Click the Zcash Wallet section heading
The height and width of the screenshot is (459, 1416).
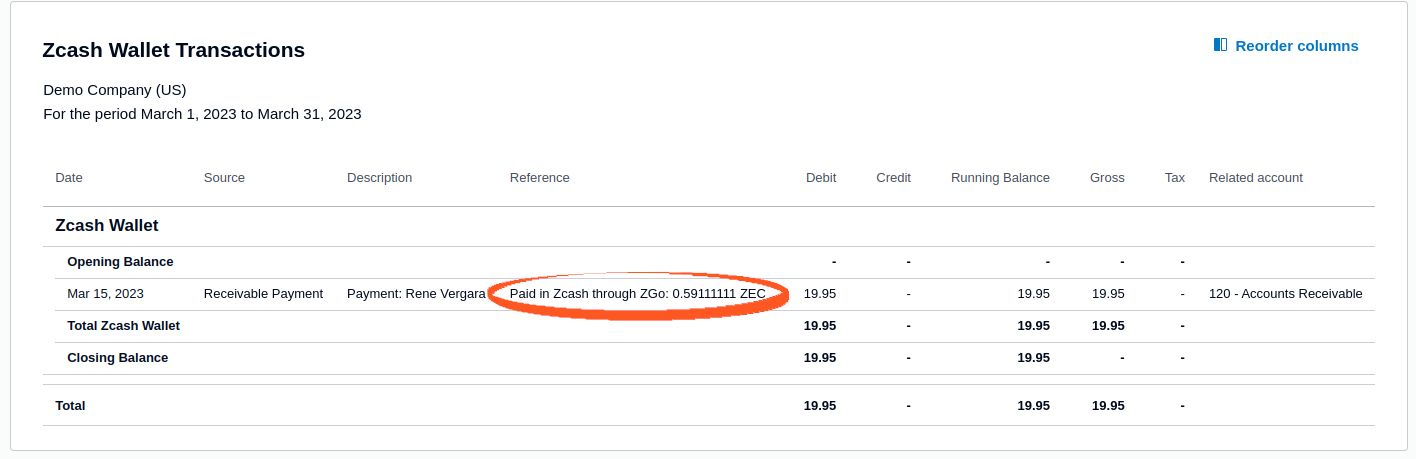tap(106, 226)
